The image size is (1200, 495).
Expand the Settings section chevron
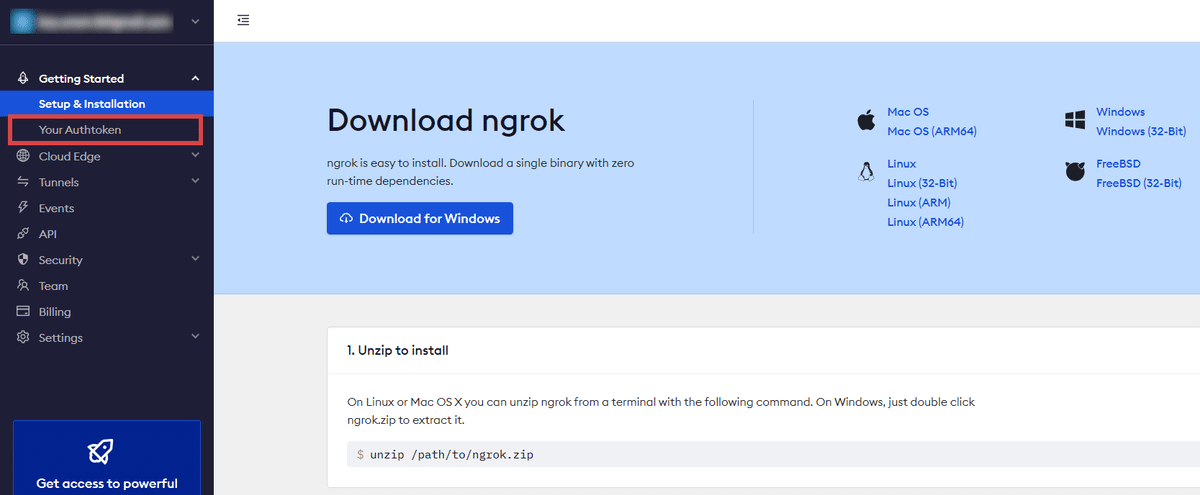[195, 338]
